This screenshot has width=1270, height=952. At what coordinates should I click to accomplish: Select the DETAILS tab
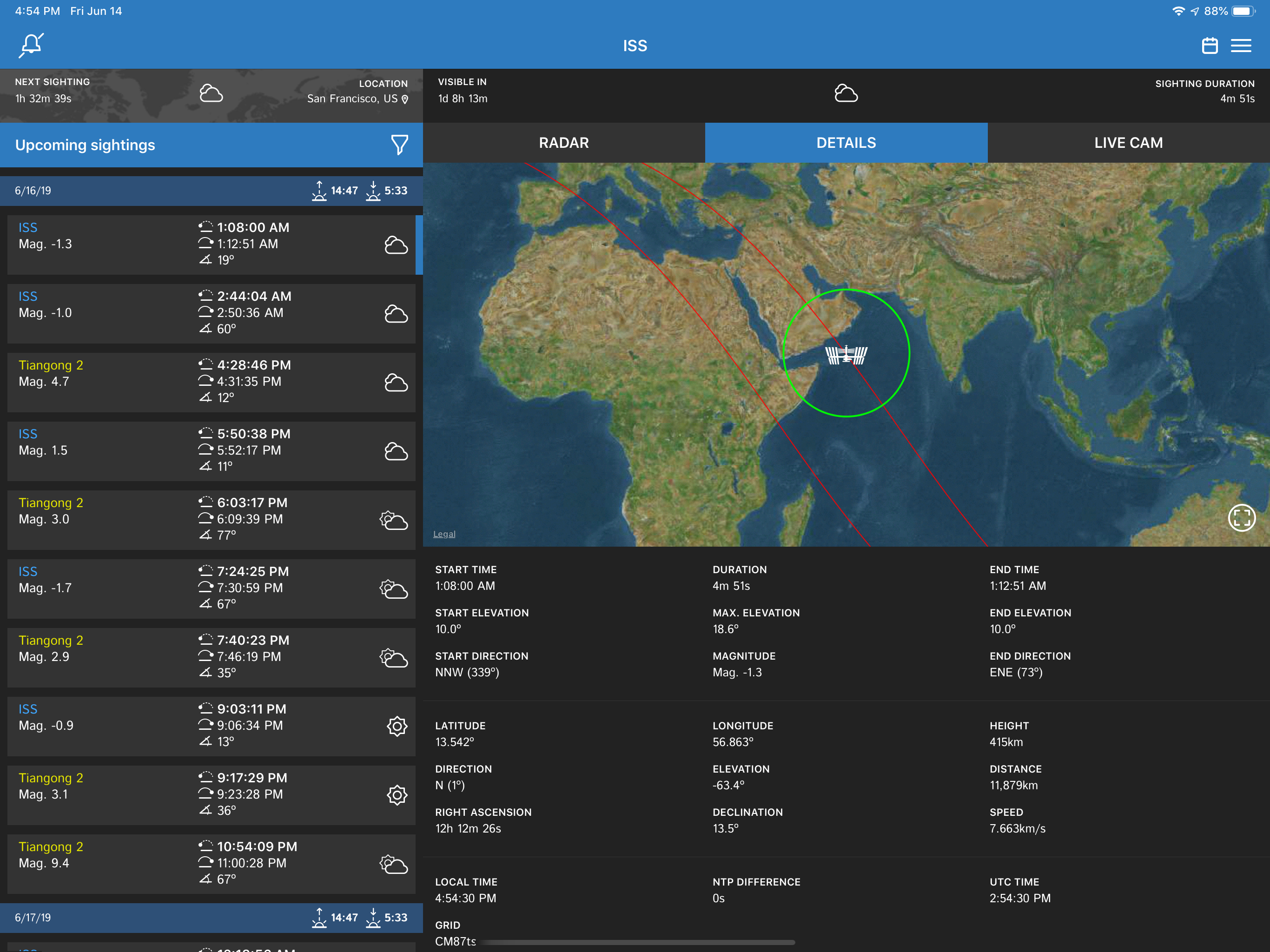coord(846,142)
